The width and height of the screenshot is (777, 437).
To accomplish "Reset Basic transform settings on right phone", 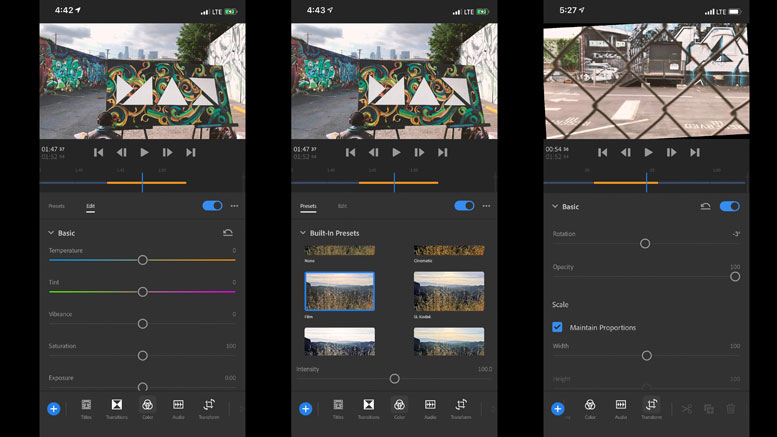I will point(705,206).
